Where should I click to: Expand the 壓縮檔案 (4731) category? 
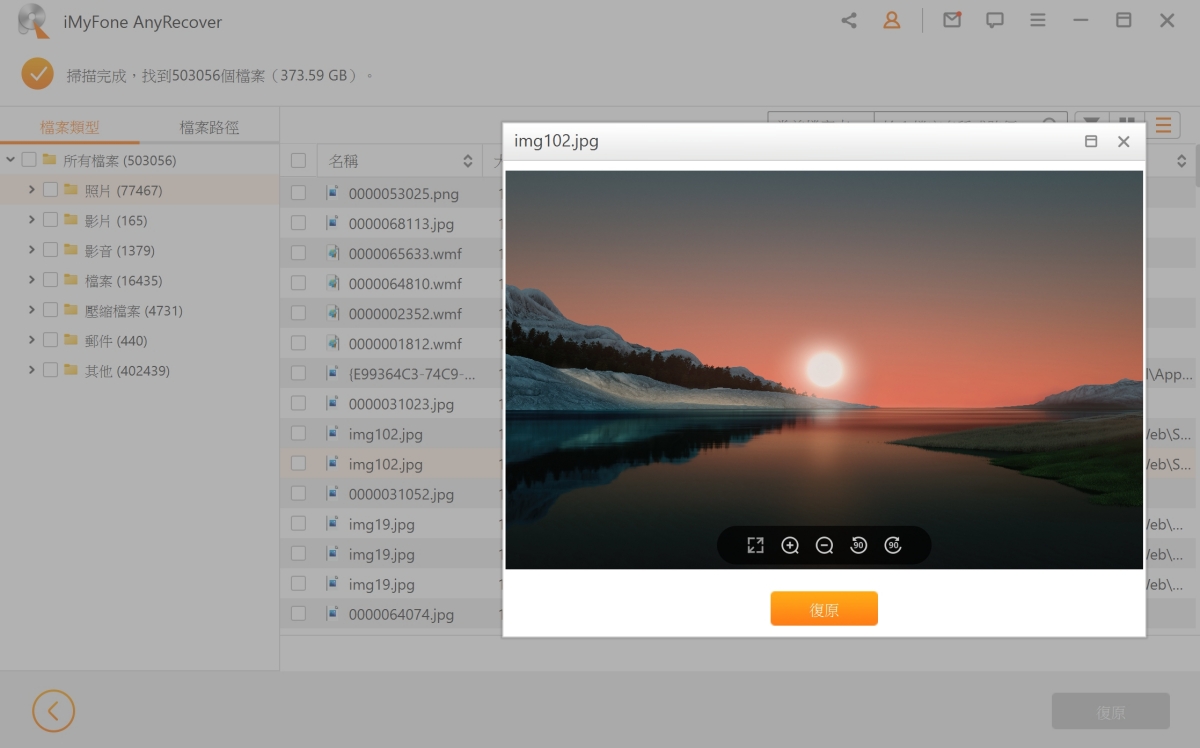click(32, 310)
